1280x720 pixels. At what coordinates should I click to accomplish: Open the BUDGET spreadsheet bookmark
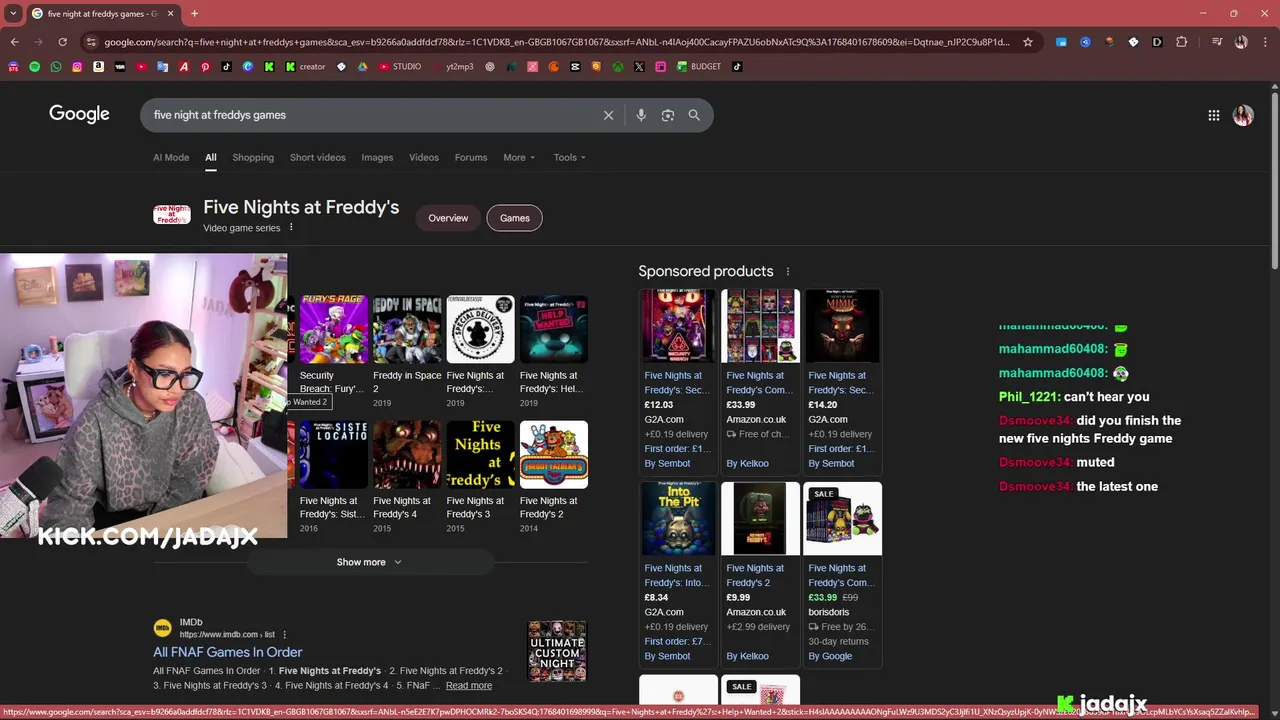[x=698, y=67]
